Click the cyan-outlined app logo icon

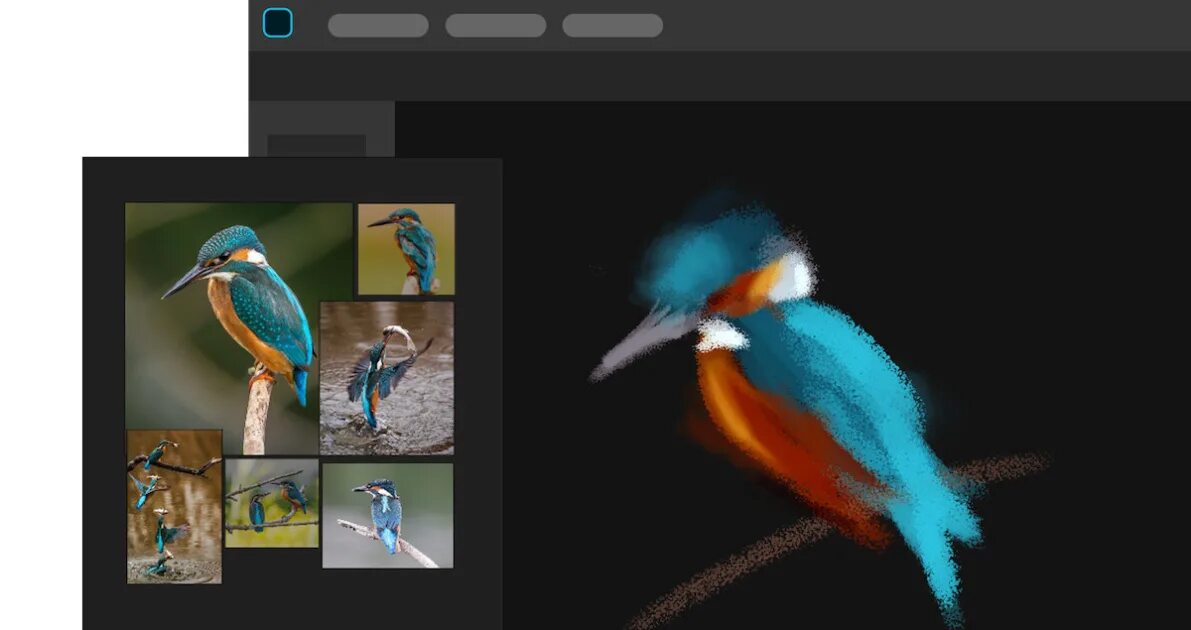tap(277, 23)
